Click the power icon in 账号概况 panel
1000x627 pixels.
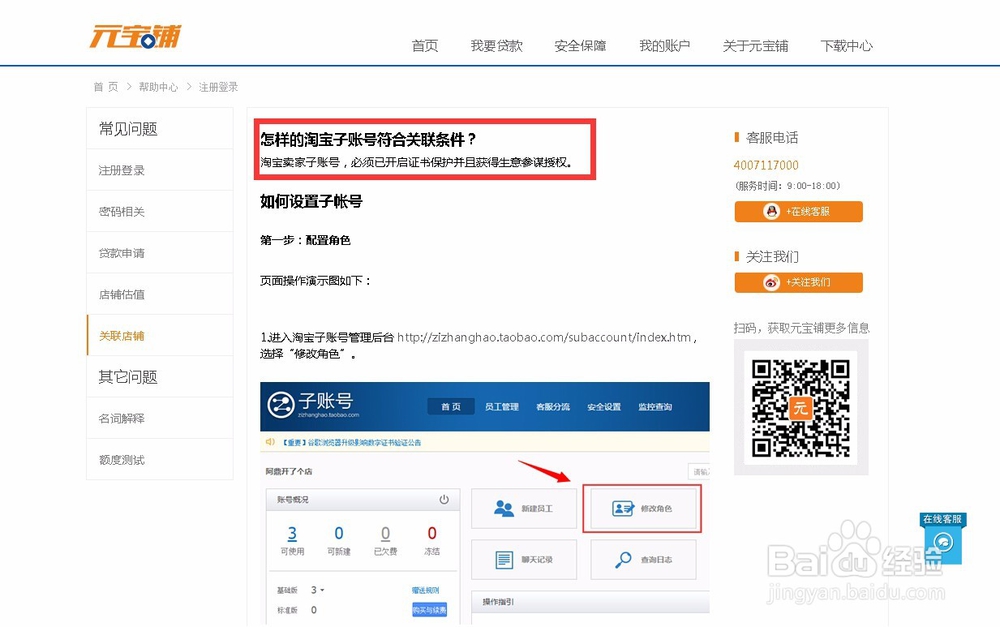444,499
